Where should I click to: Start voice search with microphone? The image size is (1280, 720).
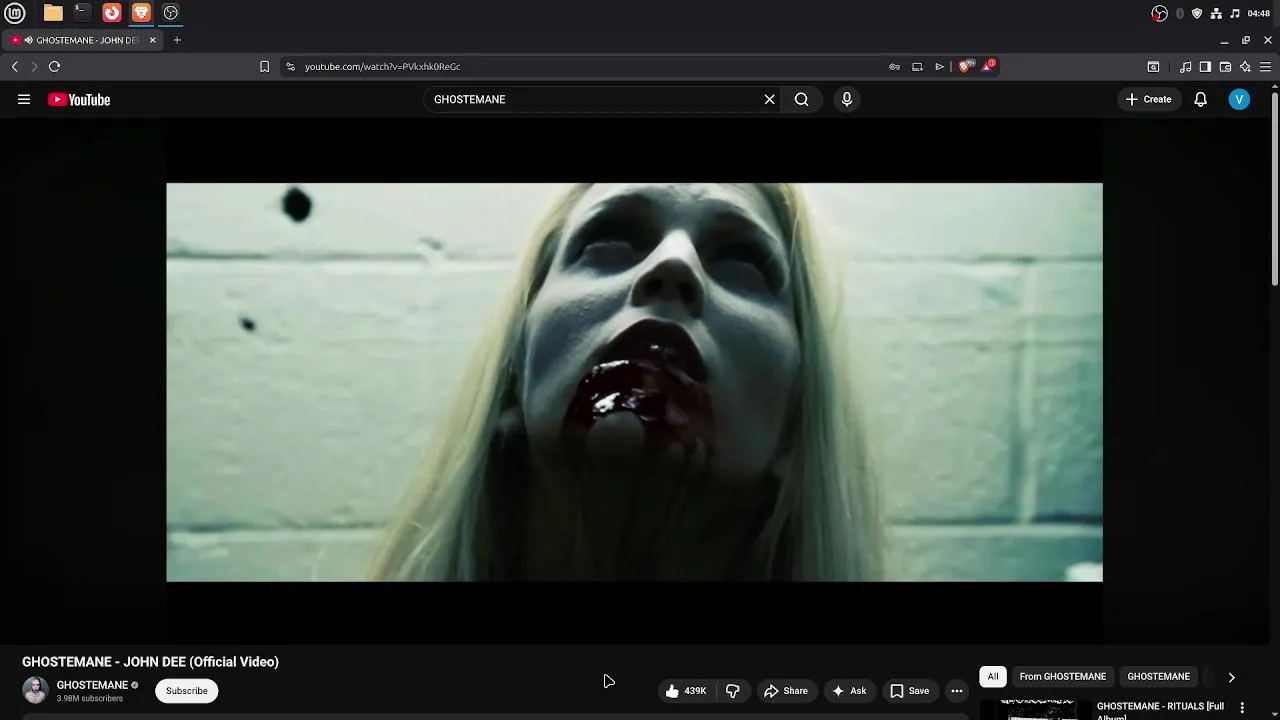pyautogui.click(x=847, y=99)
